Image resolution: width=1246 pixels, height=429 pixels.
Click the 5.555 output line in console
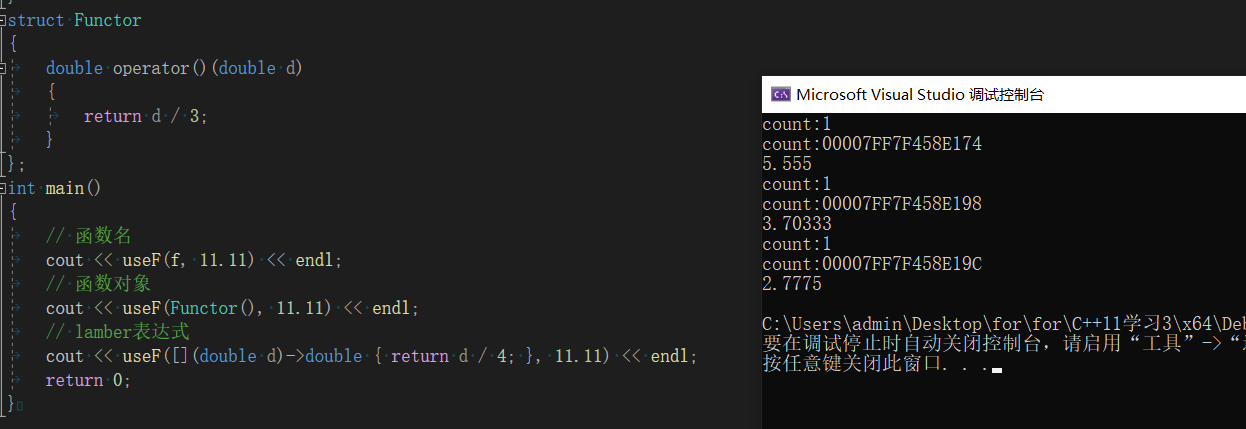(x=787, y=164)
